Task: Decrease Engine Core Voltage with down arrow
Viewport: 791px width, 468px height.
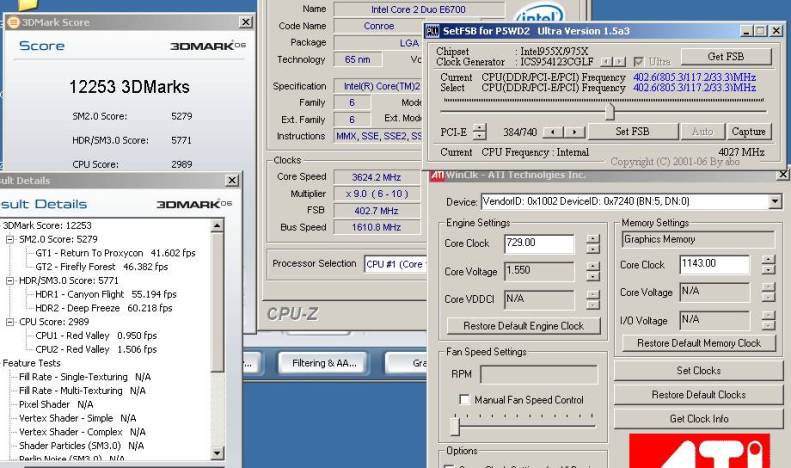Action: point(593,276)
